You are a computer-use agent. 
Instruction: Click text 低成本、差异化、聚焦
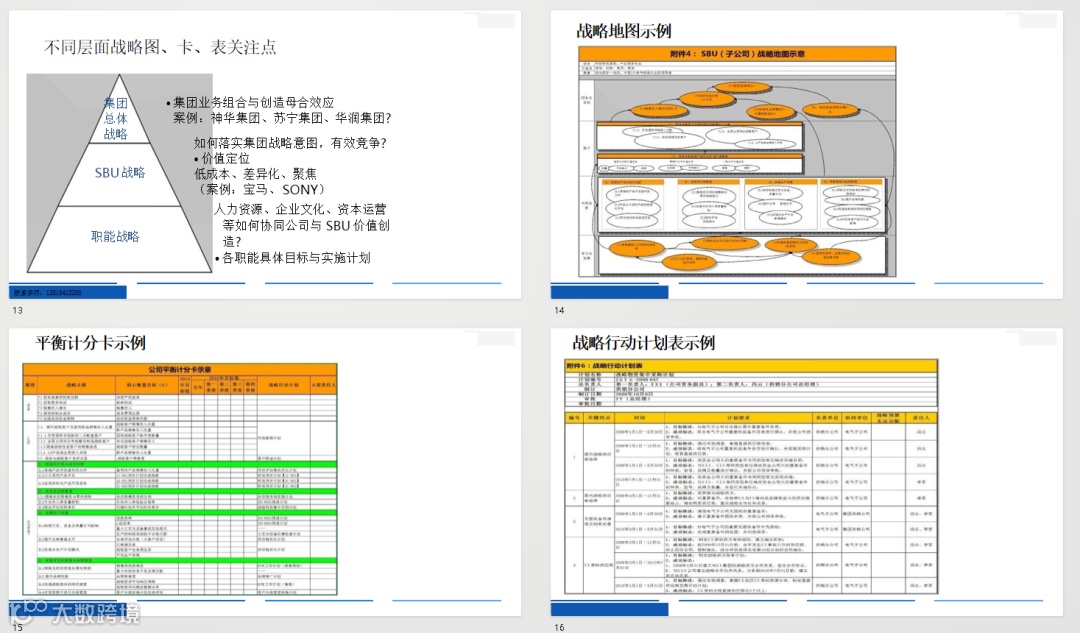[x=256, y=174]
